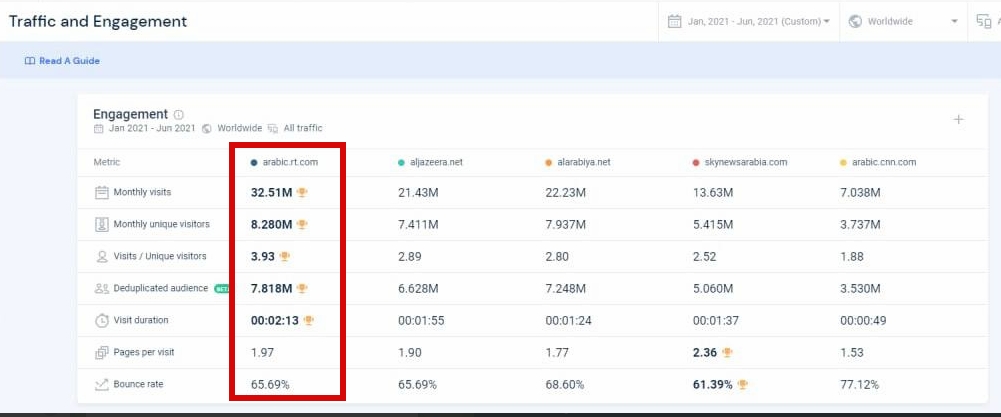Click the Monthly visits metric label
The height and width of the screenshot is (417, 1001).
[x=142, y=192]
